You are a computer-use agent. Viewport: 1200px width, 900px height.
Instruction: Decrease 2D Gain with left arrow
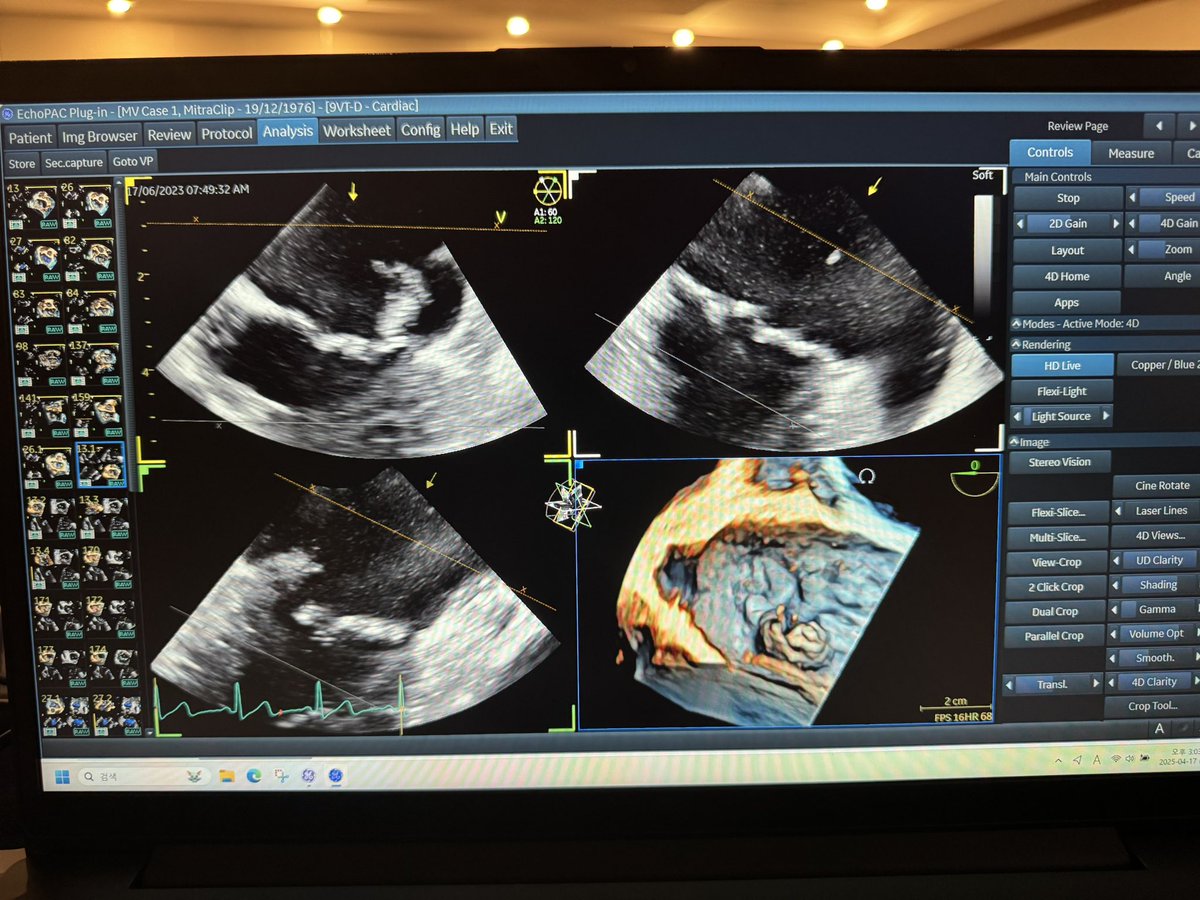(1020, 224)
